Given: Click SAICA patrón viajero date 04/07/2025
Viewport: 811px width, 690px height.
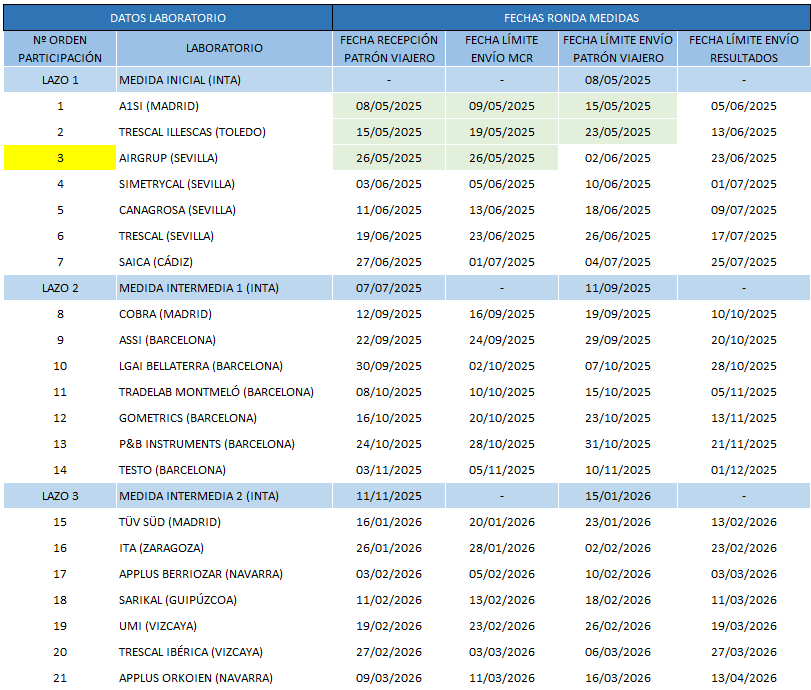Looking at the screenshot, I should tap(618, 262).
